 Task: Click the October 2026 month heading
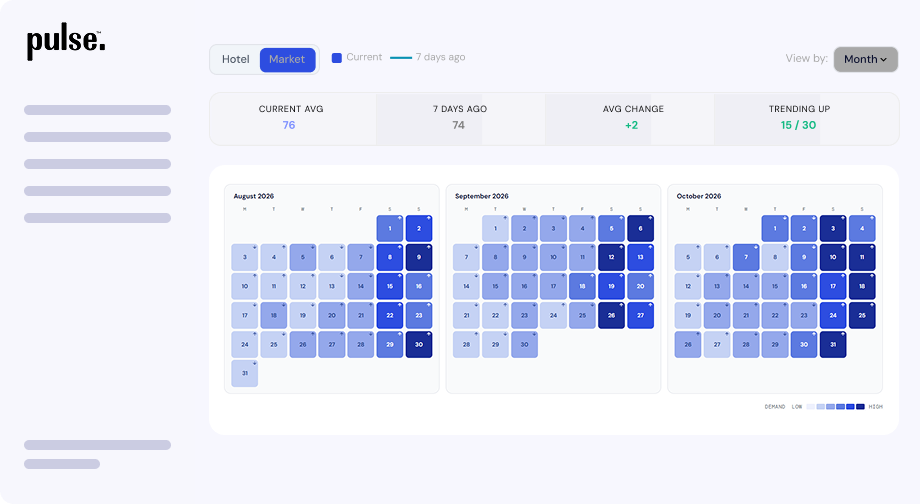click(x=699, y=196)
